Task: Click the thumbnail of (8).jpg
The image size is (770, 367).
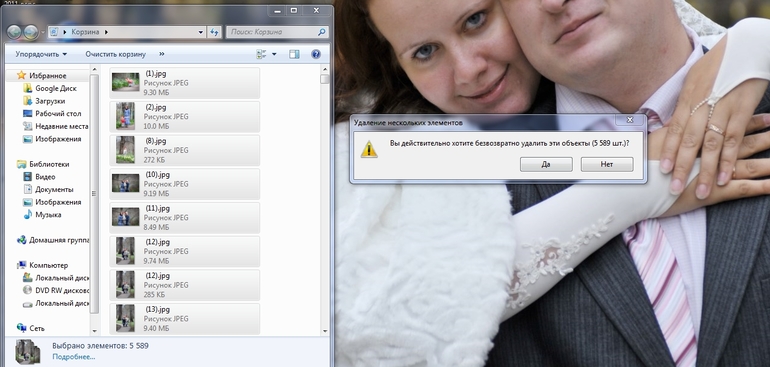Action: [x=126, y=149]
